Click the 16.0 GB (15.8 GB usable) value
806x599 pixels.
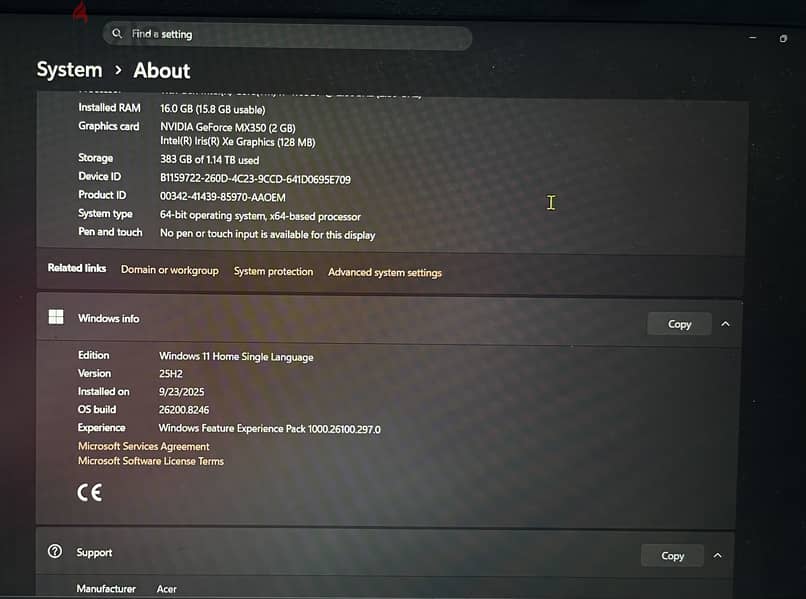click(213, 109)
